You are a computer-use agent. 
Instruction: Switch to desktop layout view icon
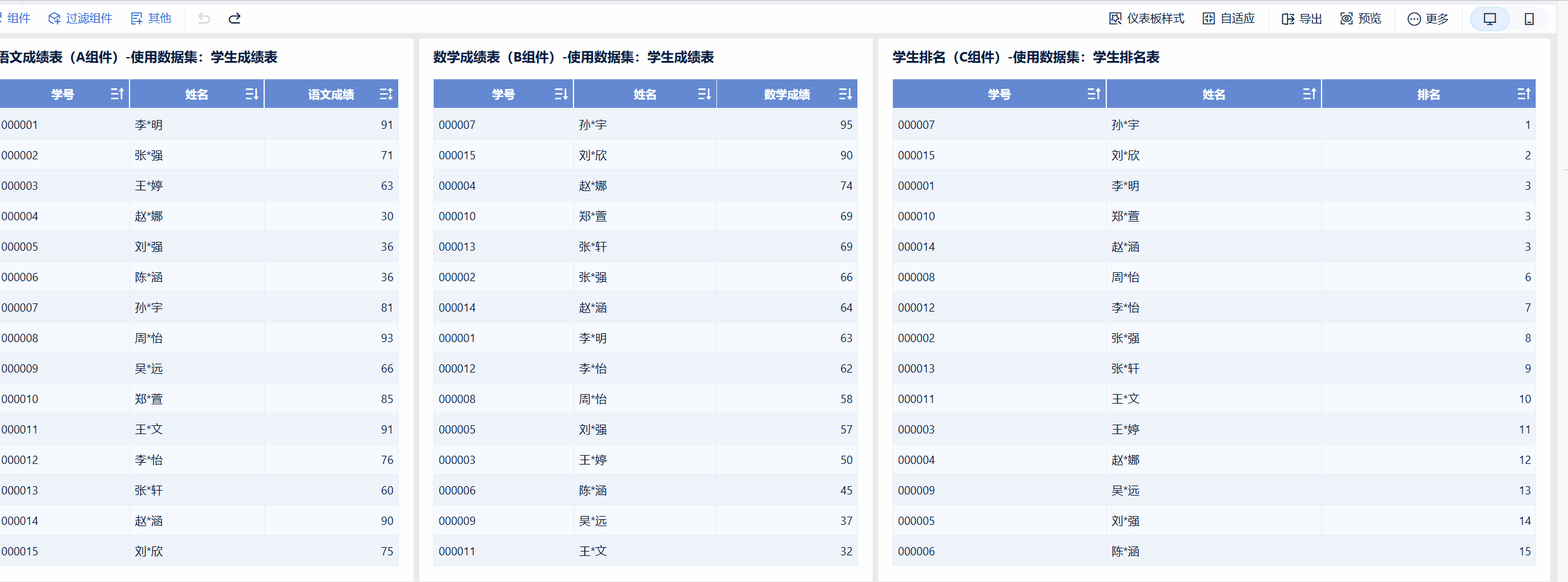point(1490,18)
